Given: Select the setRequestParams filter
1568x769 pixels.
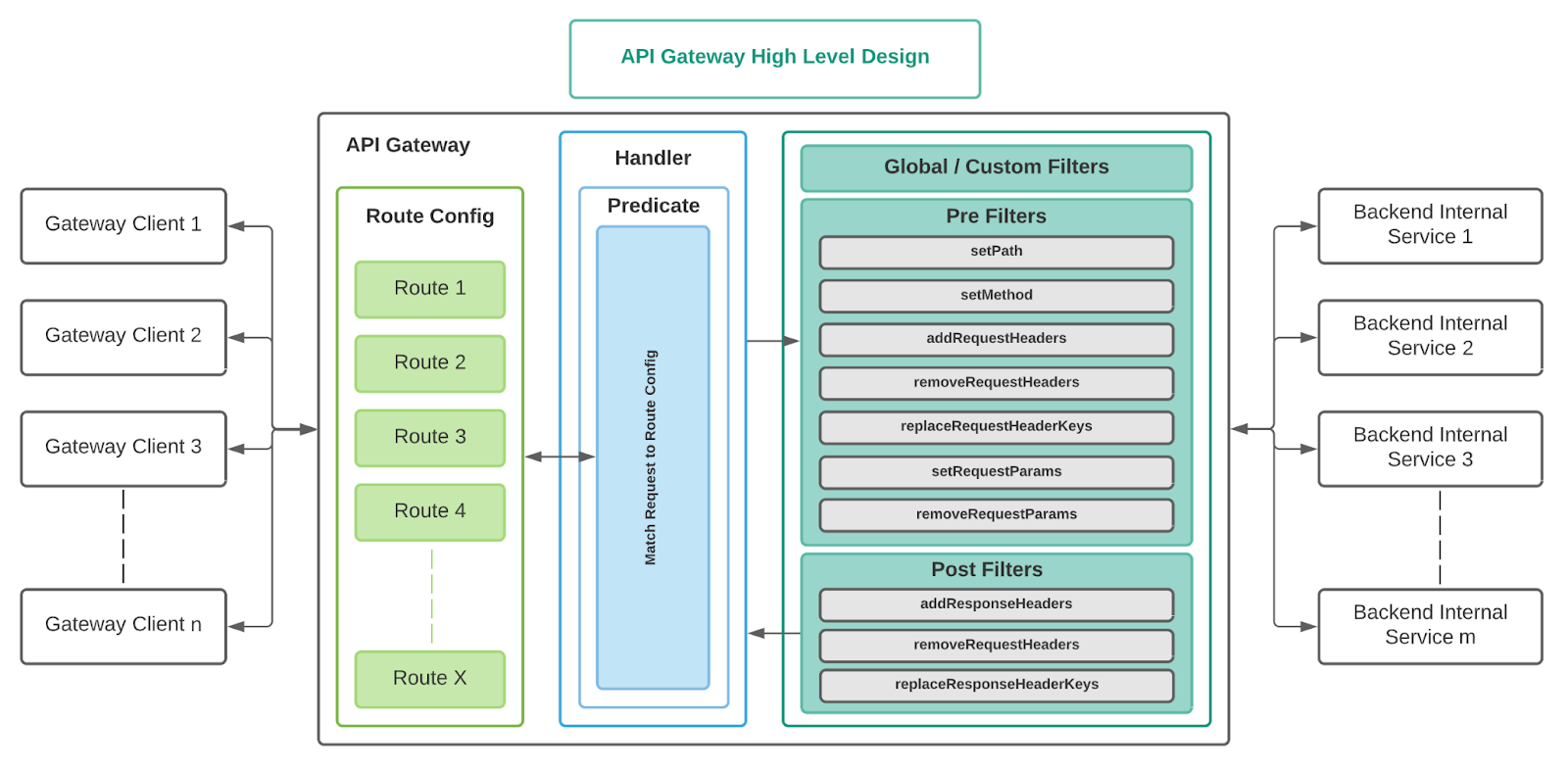Looking at the screenshot, I should pyautogui.click(x=997, y=472).
